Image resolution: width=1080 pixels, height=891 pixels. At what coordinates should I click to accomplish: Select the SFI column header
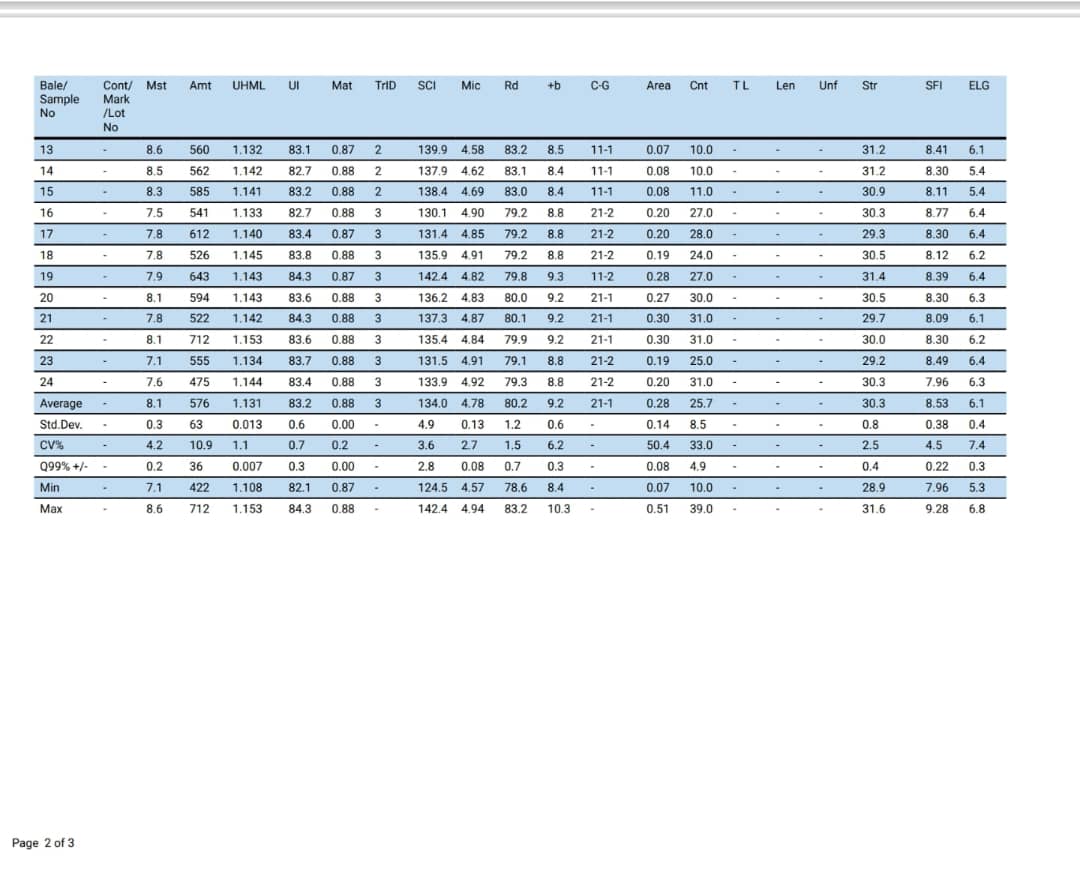coord(933,85)
